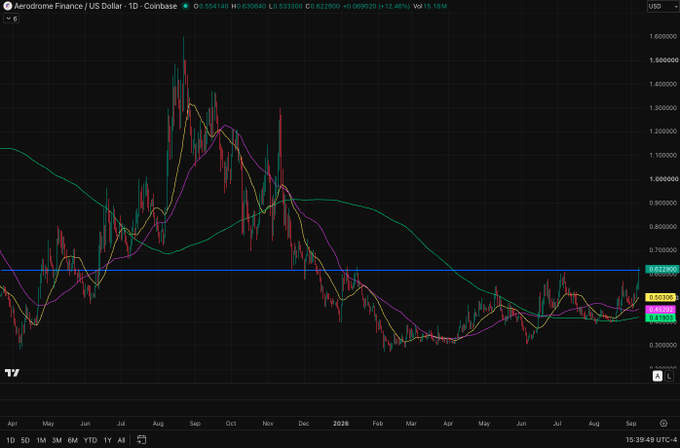
Task: Toggle the A auto-scale button
Action: [657, 376]
